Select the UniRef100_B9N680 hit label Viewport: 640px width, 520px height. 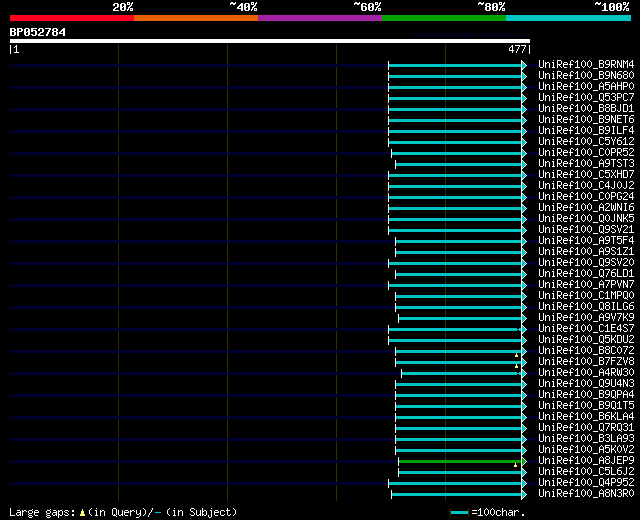[586, 76]
